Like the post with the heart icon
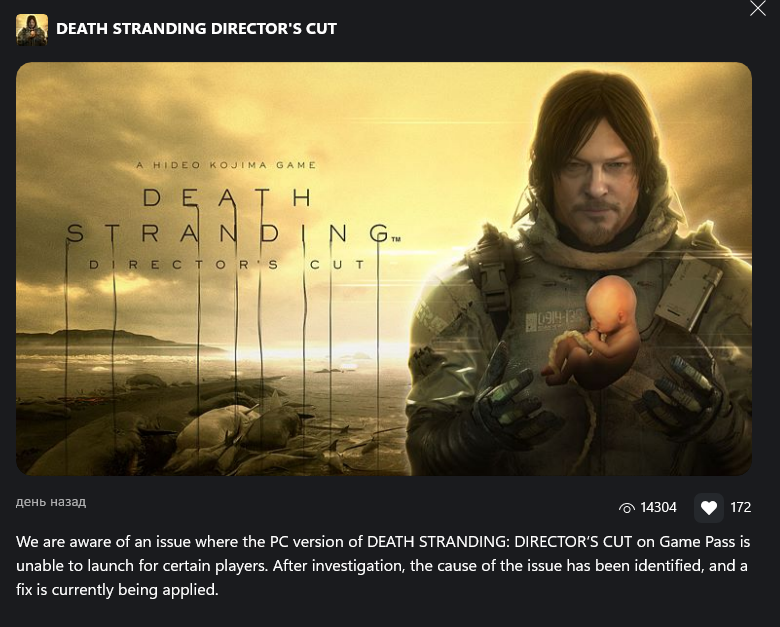 click(x=708, y=508)
